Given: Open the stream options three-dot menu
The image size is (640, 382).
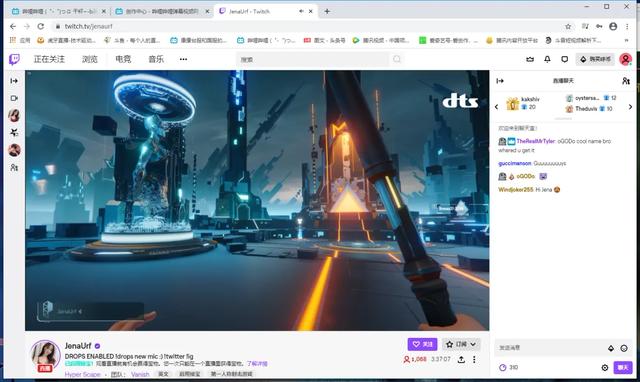Looking at the screenshot, I should click(x=474, y=359).
